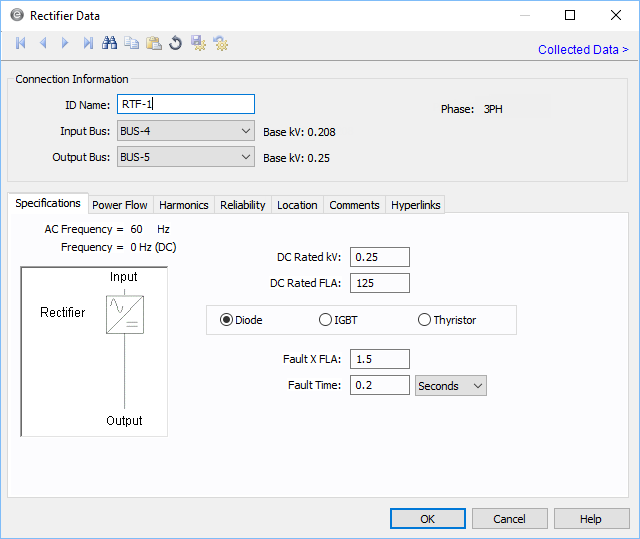
Task: Click the copy icon in toolbar
Action: tap(132, 43)
